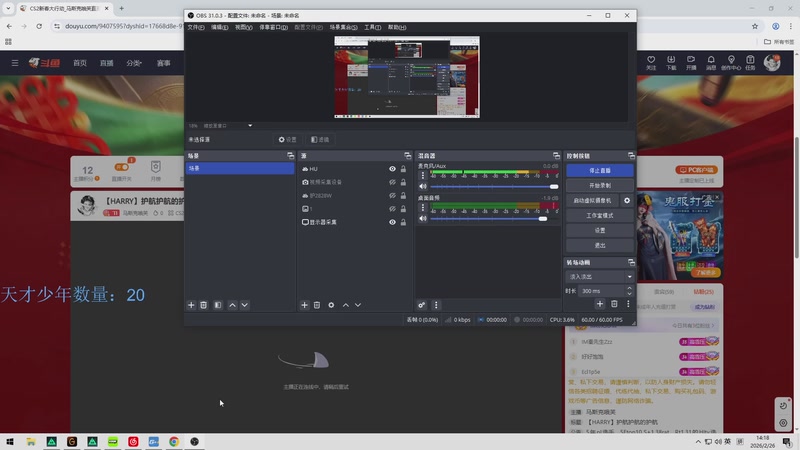Expand the 分类 dropdown in Douyu navigation
Viewport: 800px width, 450px height.
point(134,63)
